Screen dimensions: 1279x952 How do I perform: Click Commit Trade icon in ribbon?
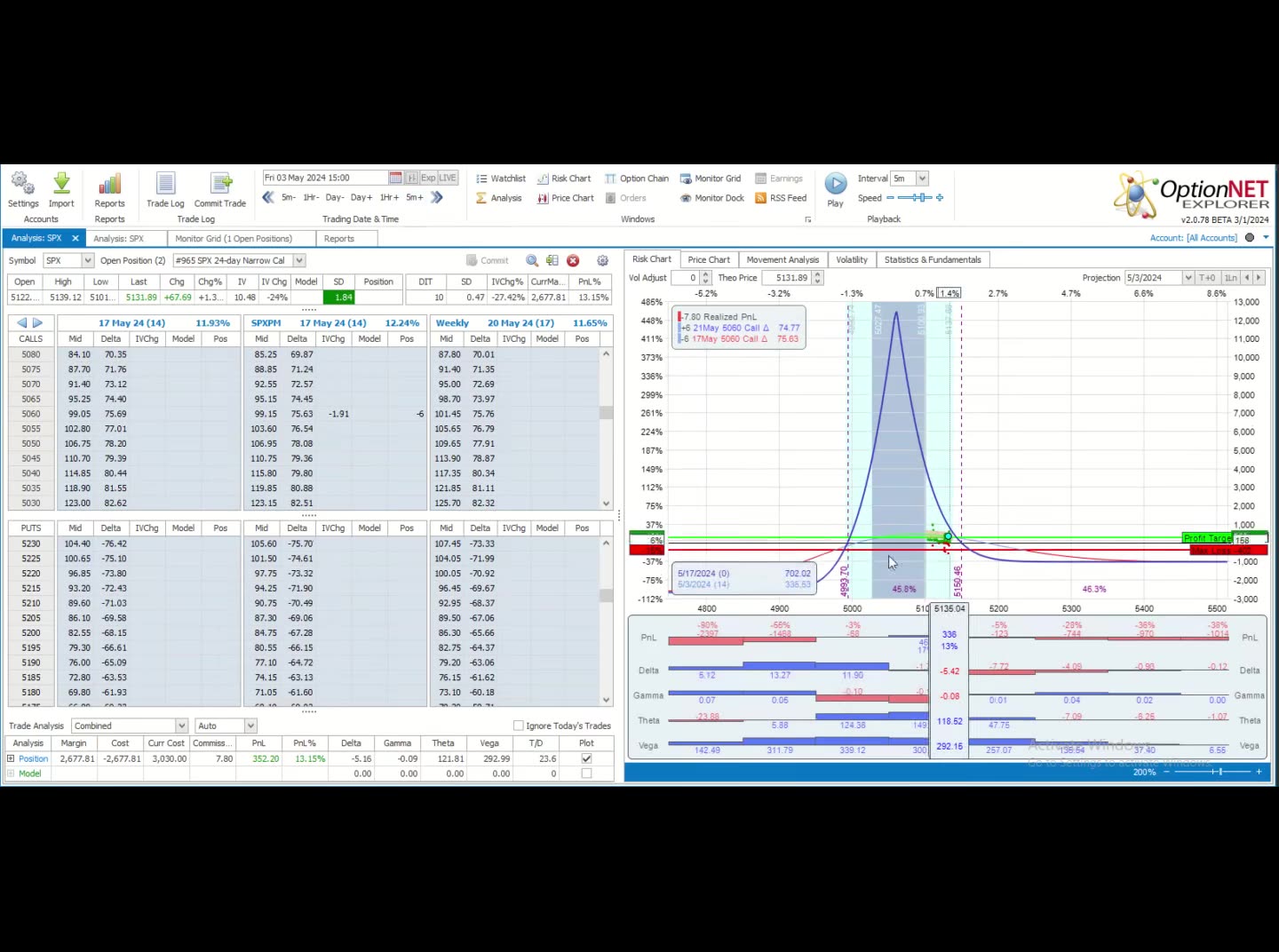click(220, 186)
